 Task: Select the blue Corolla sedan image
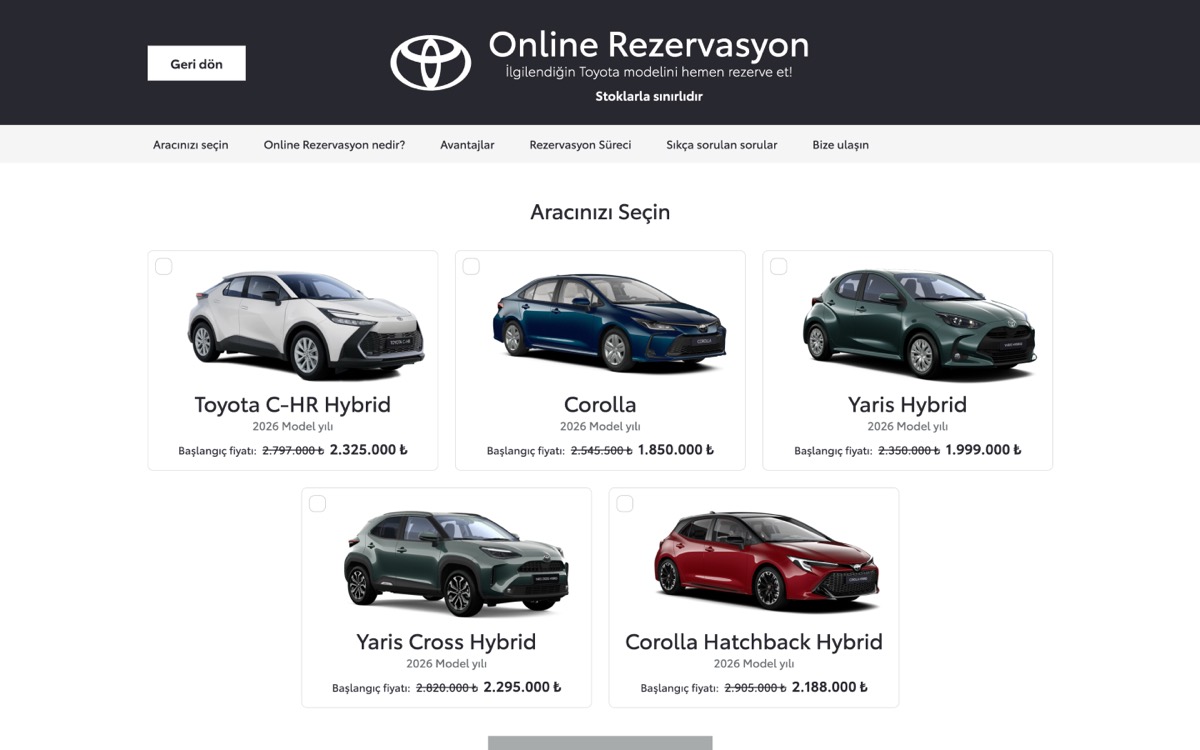pyautogui.click(x=609, y=322)
